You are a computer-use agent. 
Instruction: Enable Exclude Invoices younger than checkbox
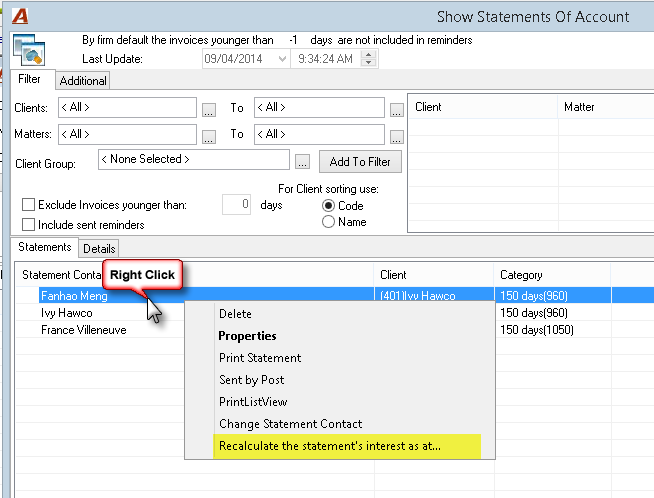click(x=28, y=205)
